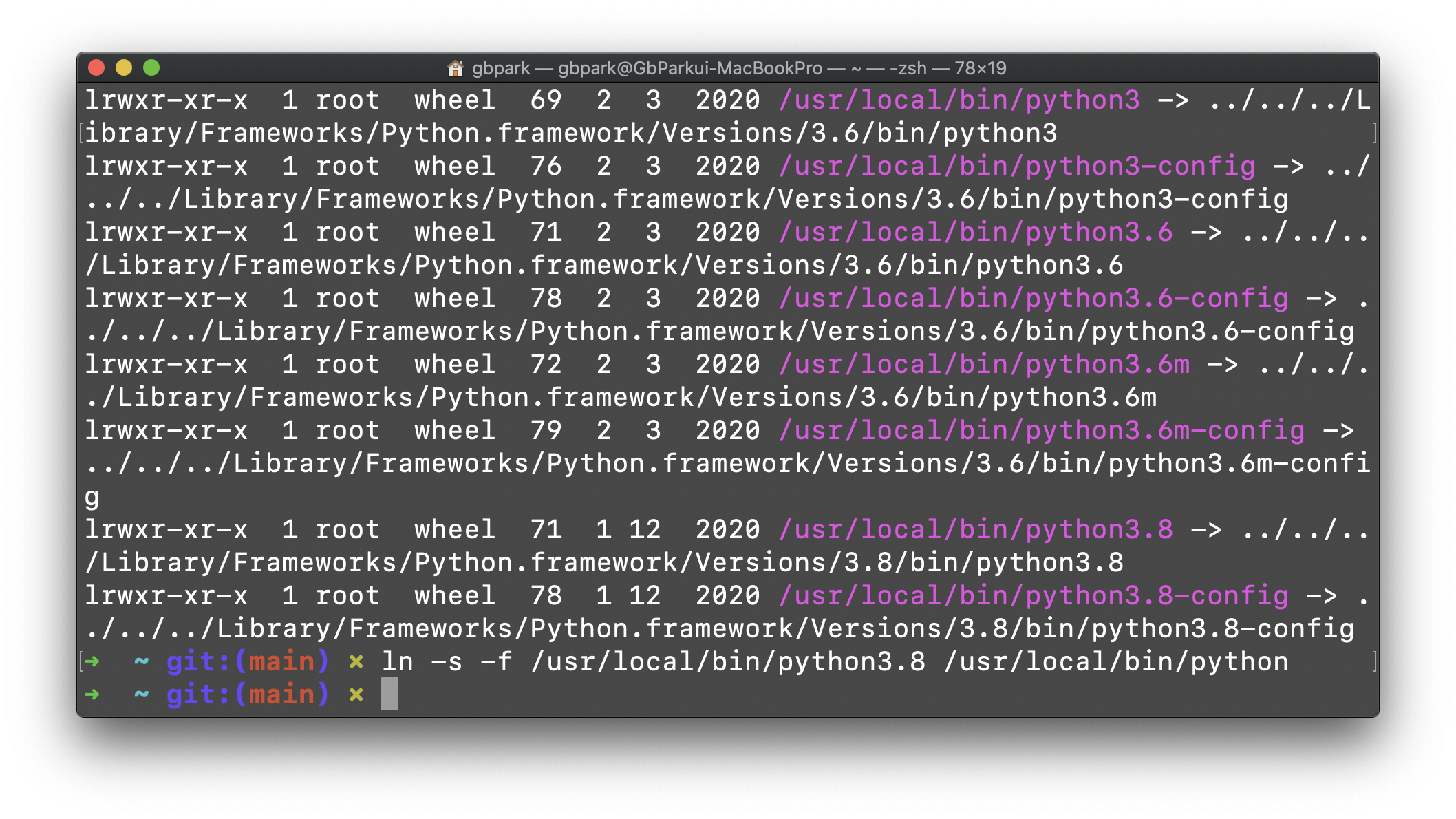Click the green arrow before the ln command
1456x819 pixels.
pyautogui.click(x=92, y=661)
